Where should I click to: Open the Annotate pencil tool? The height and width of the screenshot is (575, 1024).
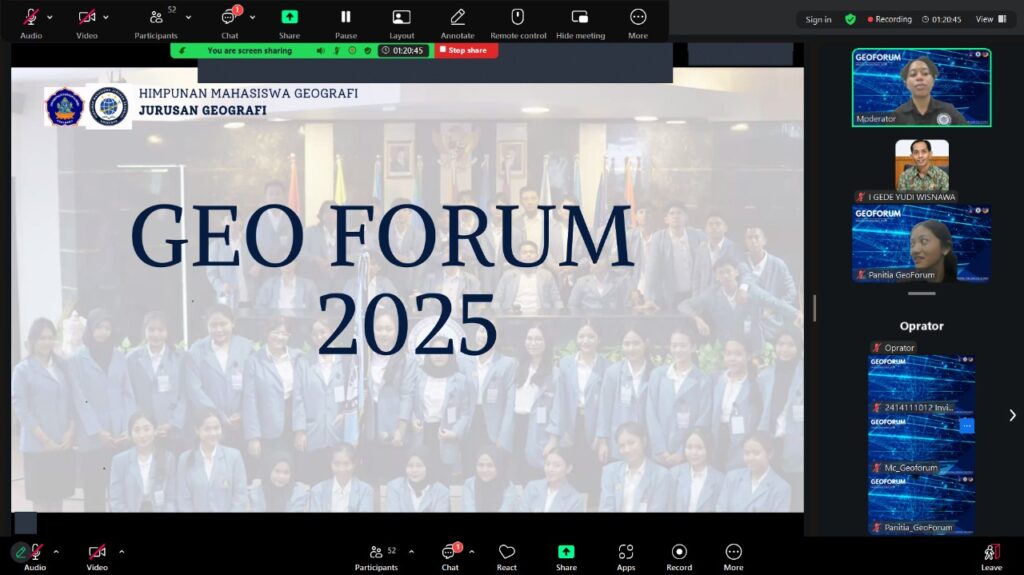click(x=457, y=17)
